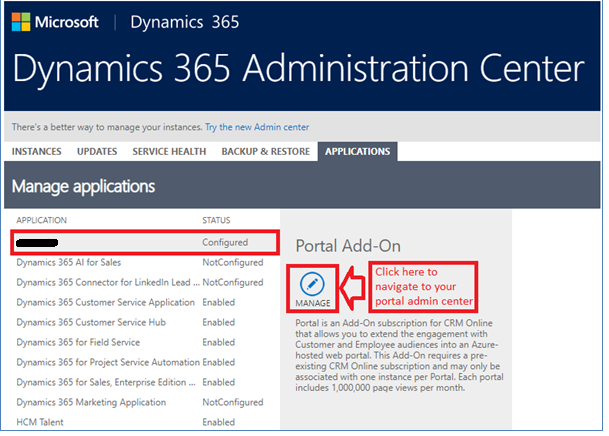Select the redacted Configured application row
This screenshot has height=436, width=609.
click(145, 242)
